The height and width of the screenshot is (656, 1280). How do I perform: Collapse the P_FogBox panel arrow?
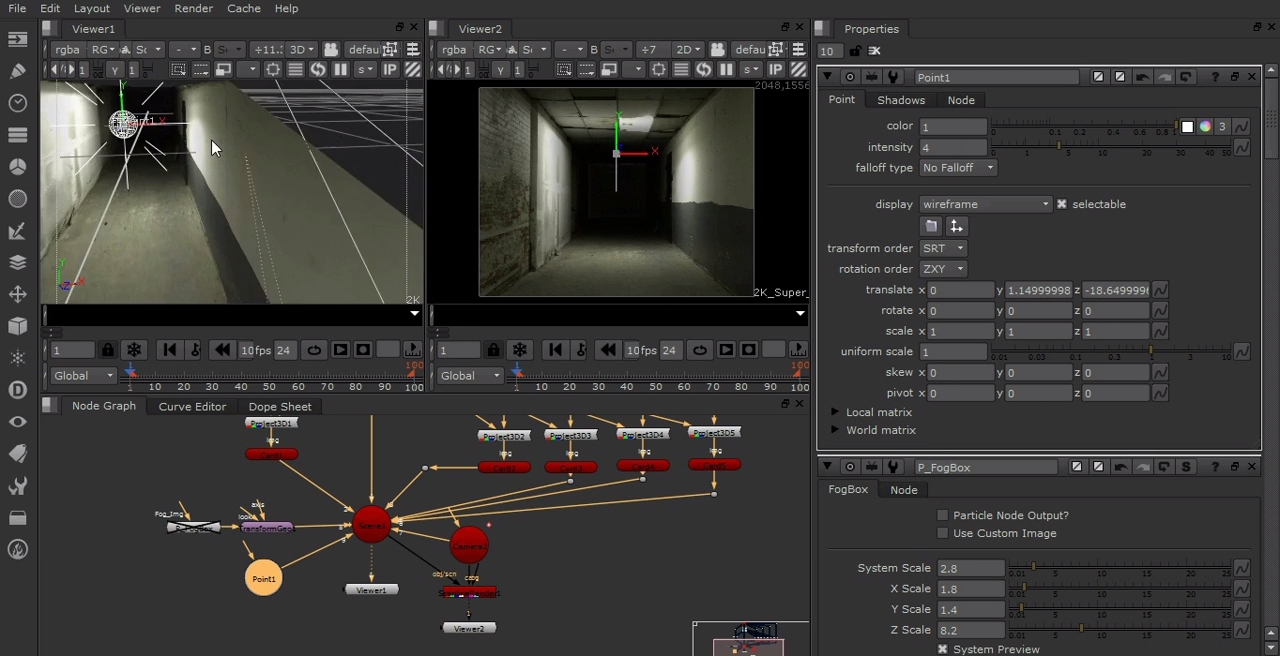point(827,467)
